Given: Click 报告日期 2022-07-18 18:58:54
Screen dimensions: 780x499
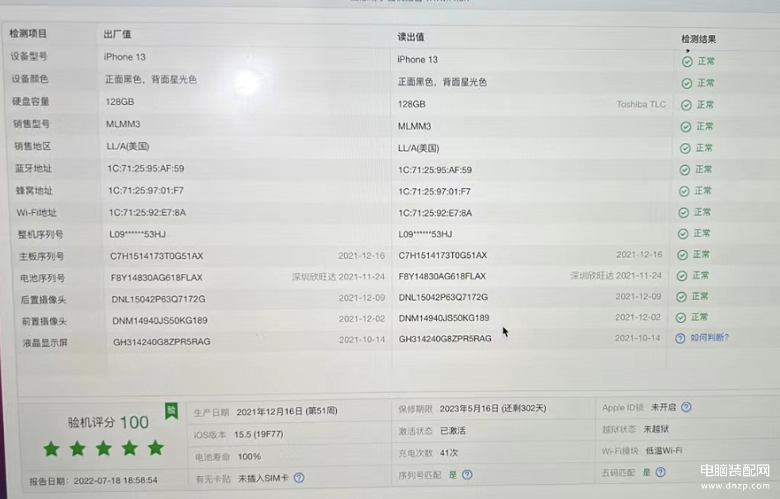Looking at the screenshot, I should pyautogui.click(x=93, y=481).
